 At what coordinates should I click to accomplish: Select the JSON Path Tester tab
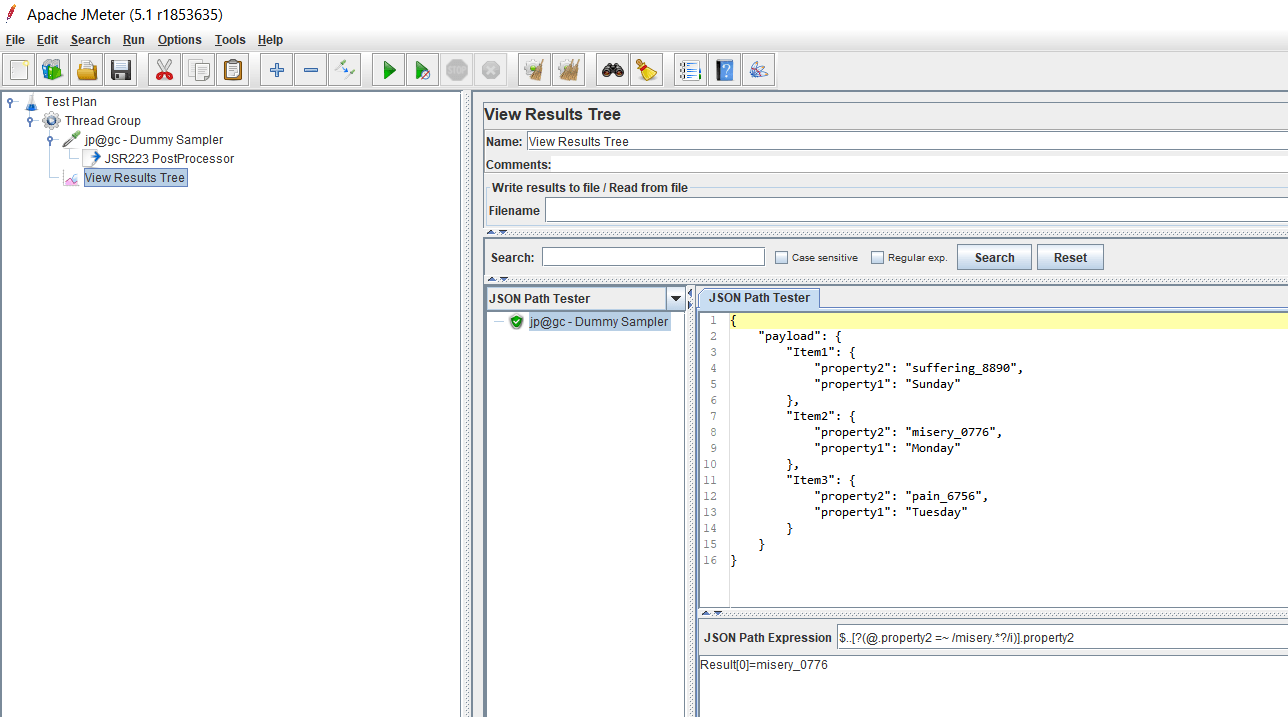click(x=759, y=298)
